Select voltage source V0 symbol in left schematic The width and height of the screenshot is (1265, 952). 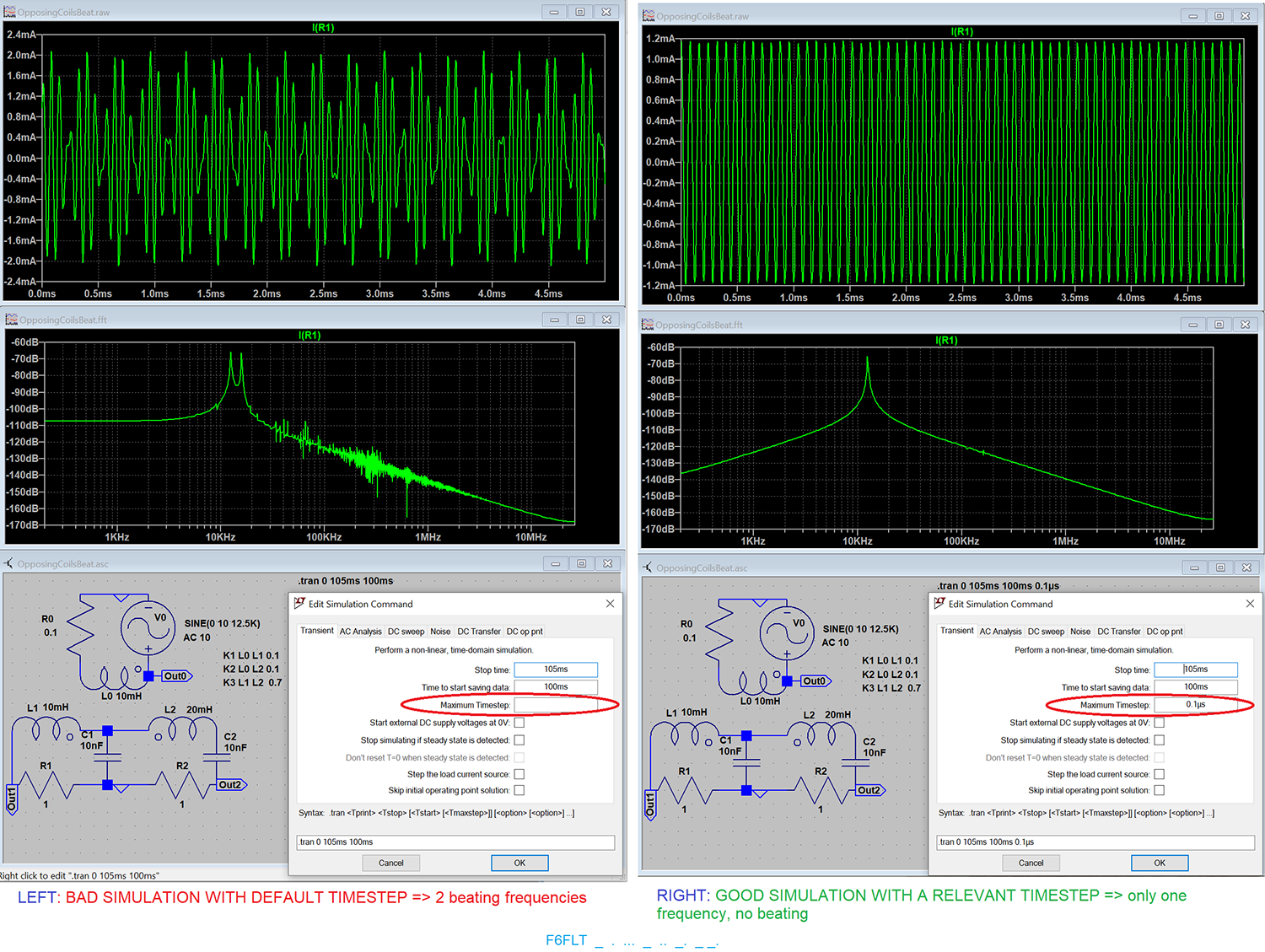pos(147,627)
